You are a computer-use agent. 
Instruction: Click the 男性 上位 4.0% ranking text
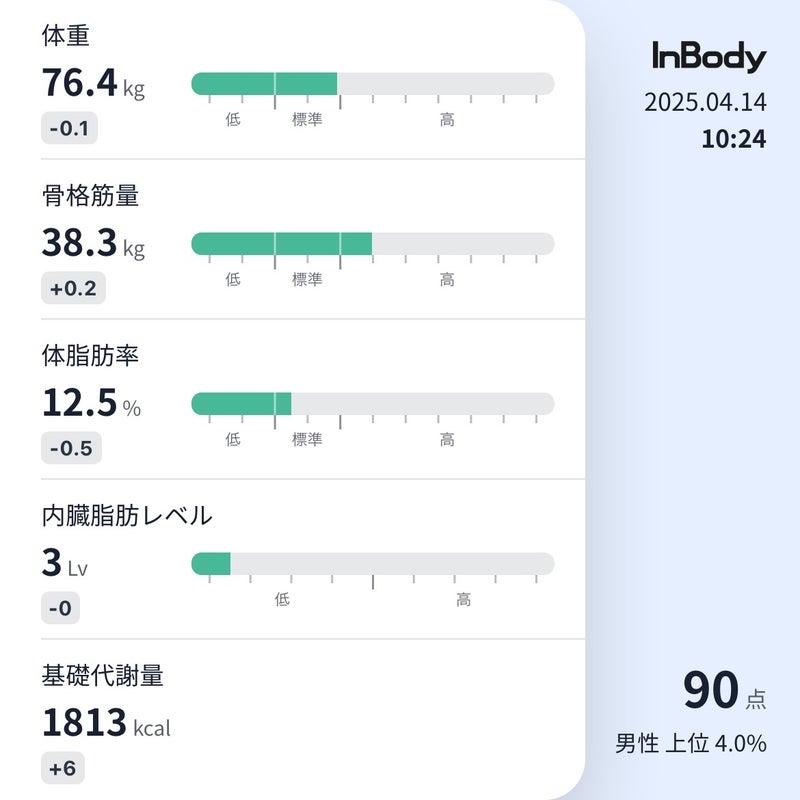coord(691,743)
